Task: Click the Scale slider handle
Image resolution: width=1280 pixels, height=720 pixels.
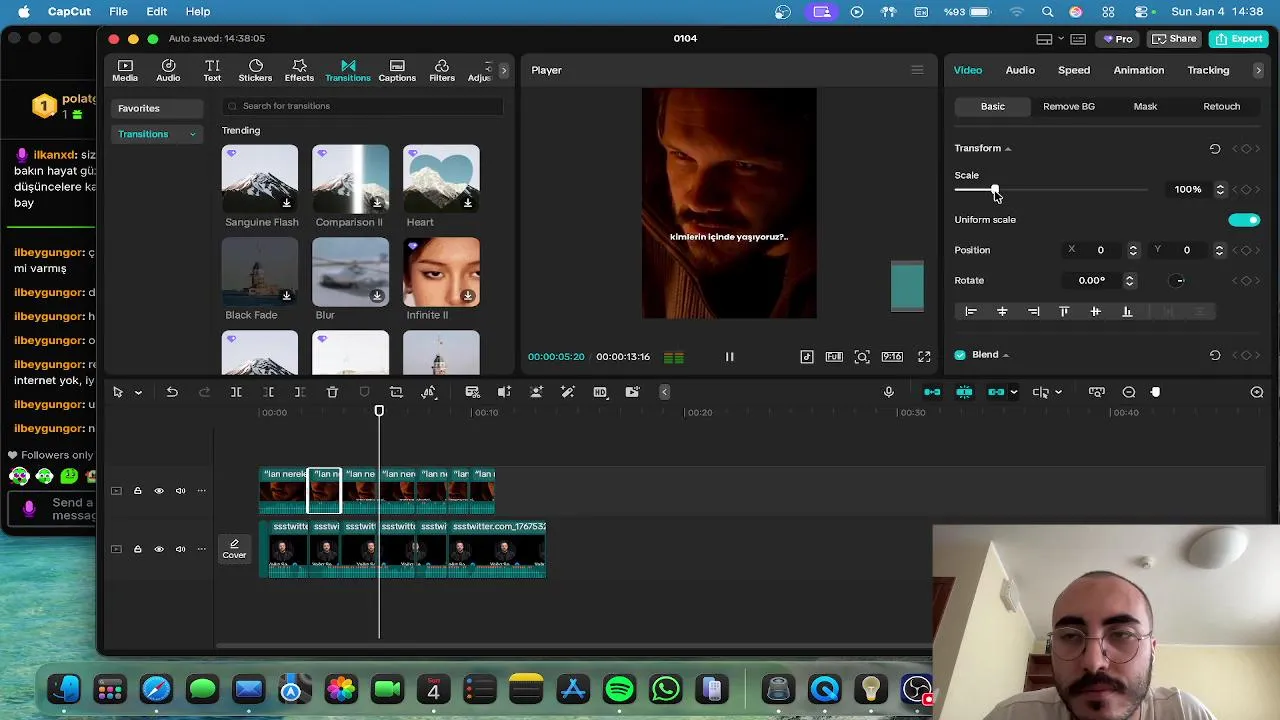Action: click(x=994, y=189)
